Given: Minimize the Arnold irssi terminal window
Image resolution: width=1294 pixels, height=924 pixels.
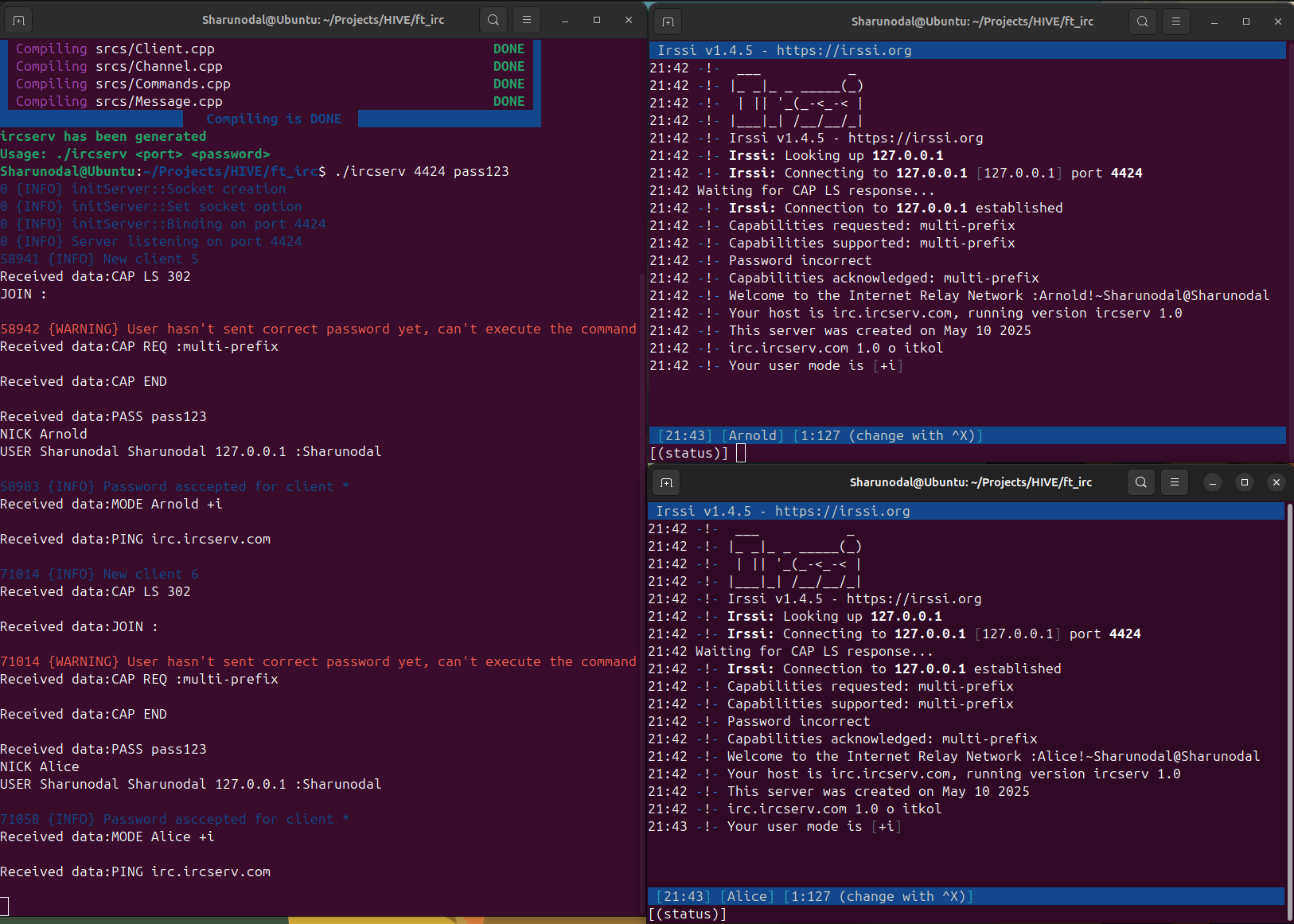Looking at the screenshot, I should pos(1214,21).
